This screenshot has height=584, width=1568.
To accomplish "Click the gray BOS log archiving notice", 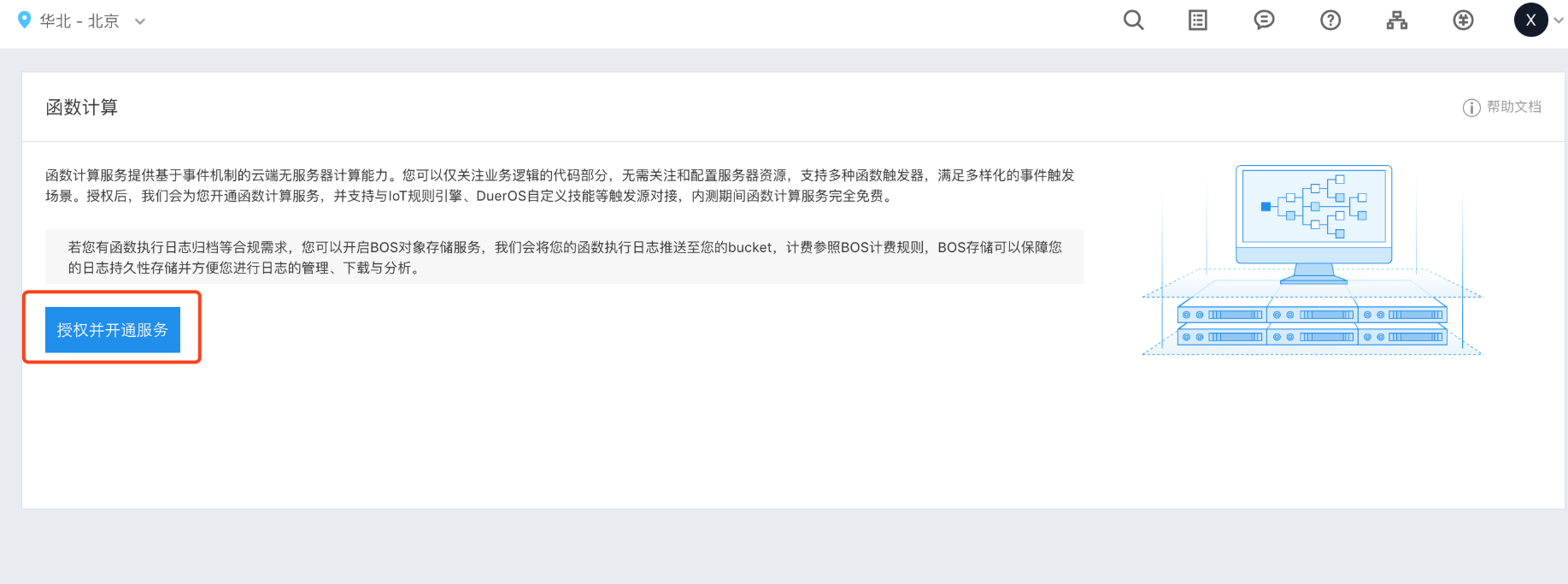I will coord(565,257).
